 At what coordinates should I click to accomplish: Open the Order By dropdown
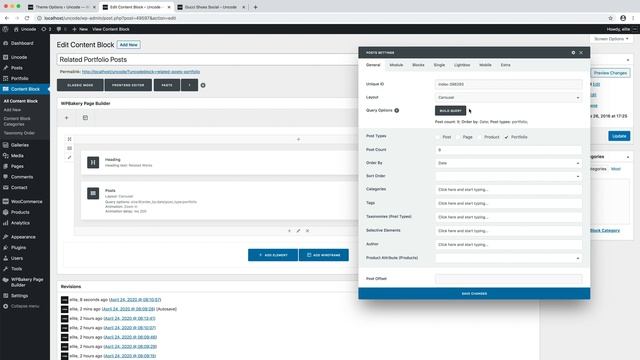tap(508, 163)
